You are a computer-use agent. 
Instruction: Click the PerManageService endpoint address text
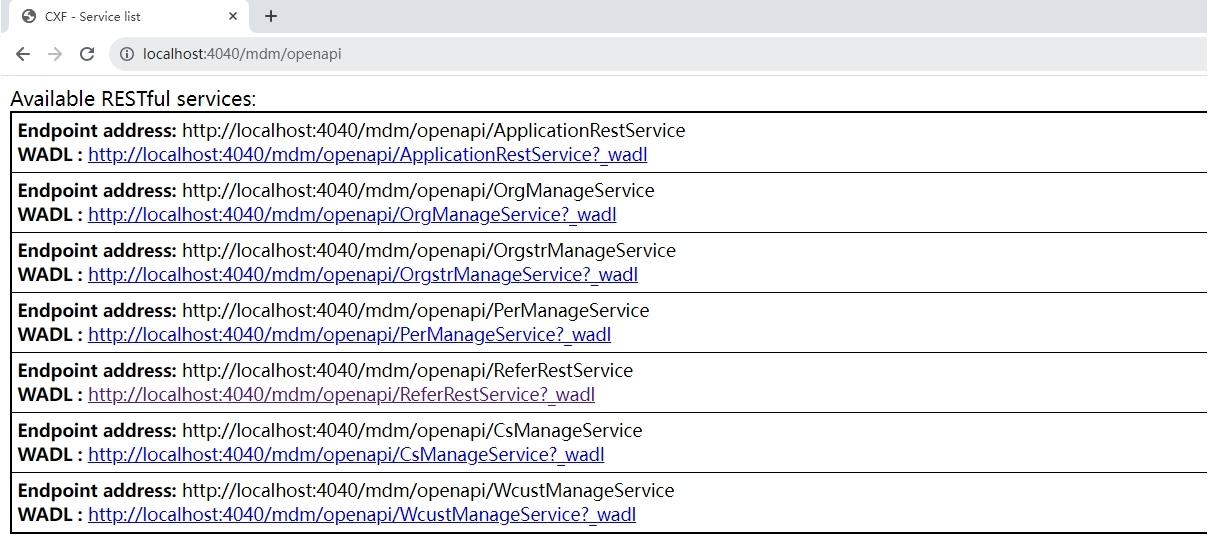pyautogui.click(x=415, y=311)
